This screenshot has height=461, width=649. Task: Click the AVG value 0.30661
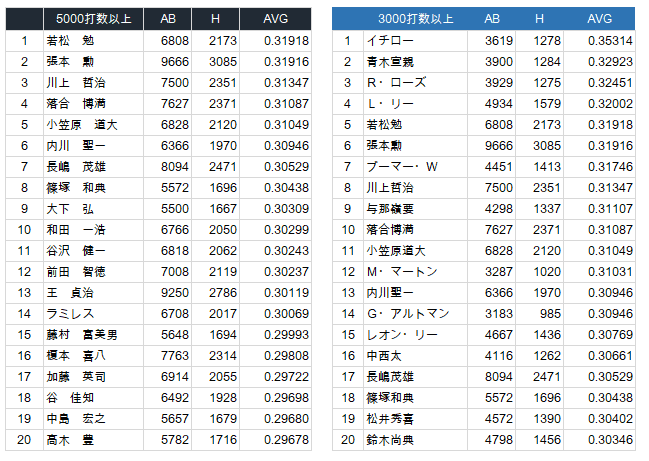click(610, 356)
